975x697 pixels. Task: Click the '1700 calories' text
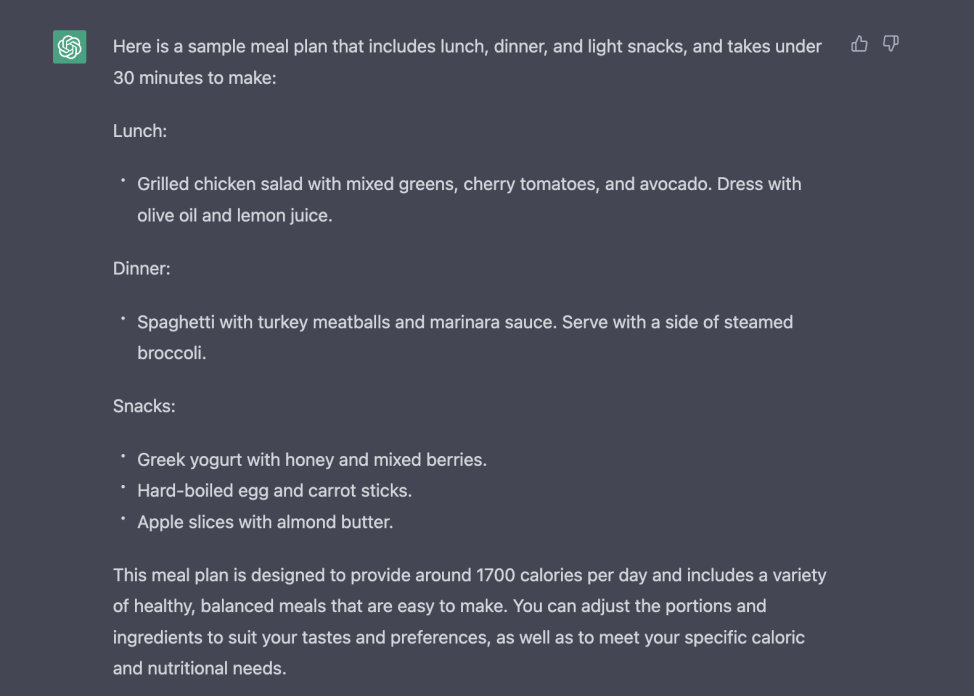(528, 575)
